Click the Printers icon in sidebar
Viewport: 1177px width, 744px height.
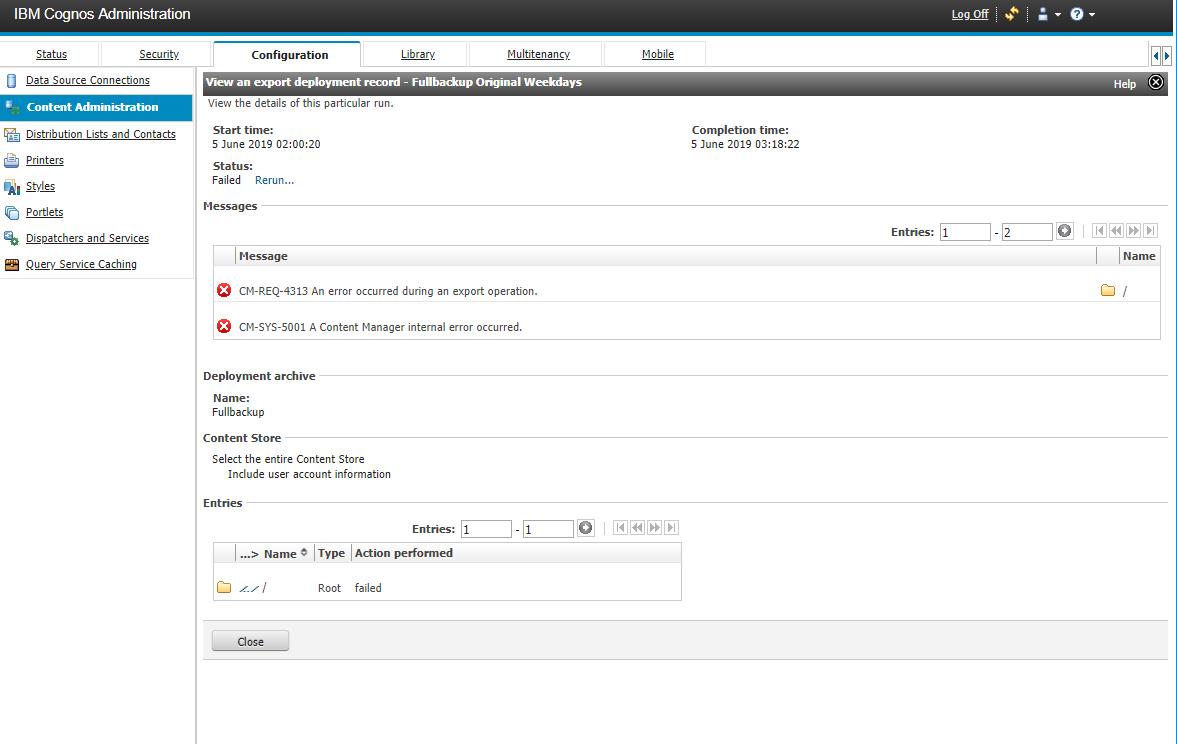12,161
